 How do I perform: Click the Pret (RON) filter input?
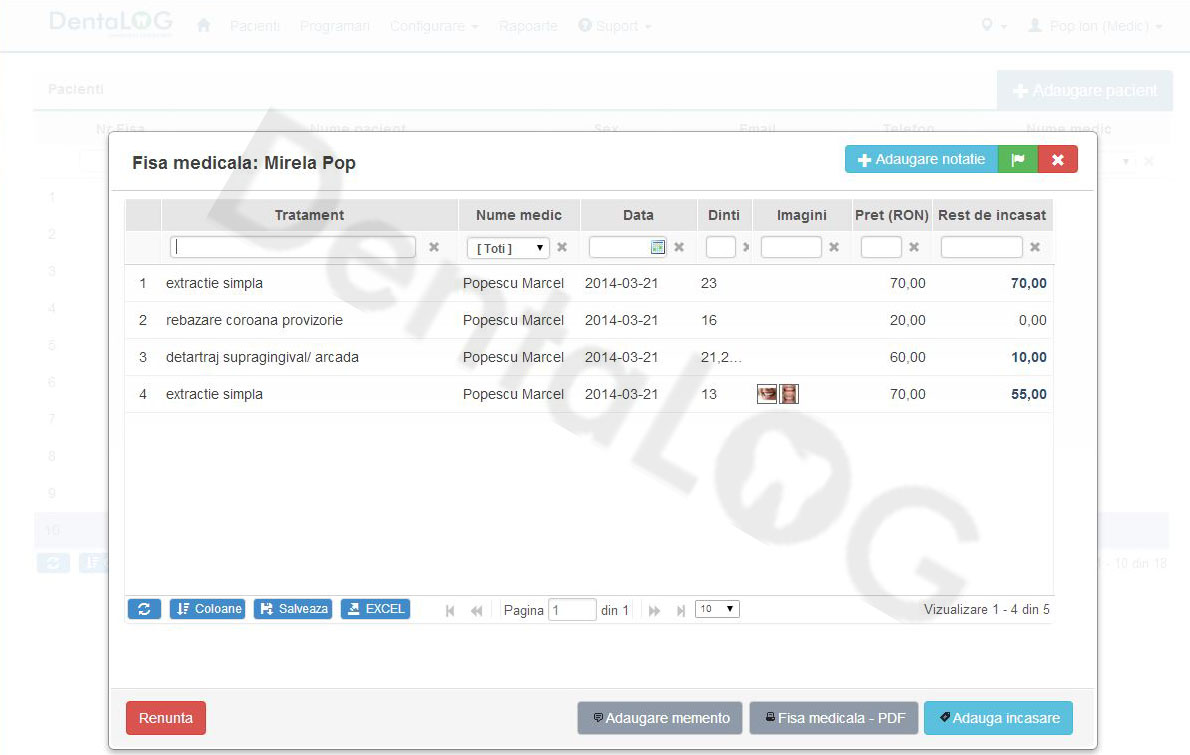coord(881,247)
